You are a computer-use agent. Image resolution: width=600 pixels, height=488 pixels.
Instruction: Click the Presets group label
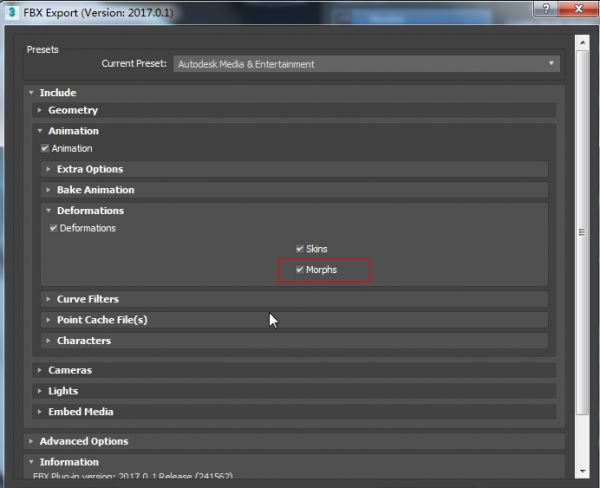tap(42, 50)
